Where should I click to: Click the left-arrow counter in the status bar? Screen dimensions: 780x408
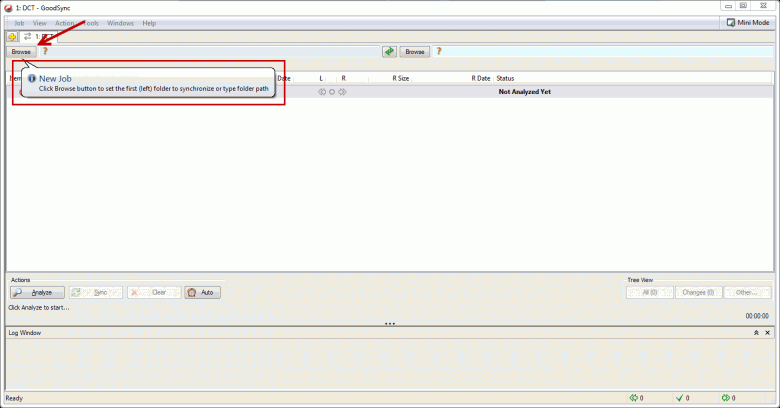click(x=637, y=398)
